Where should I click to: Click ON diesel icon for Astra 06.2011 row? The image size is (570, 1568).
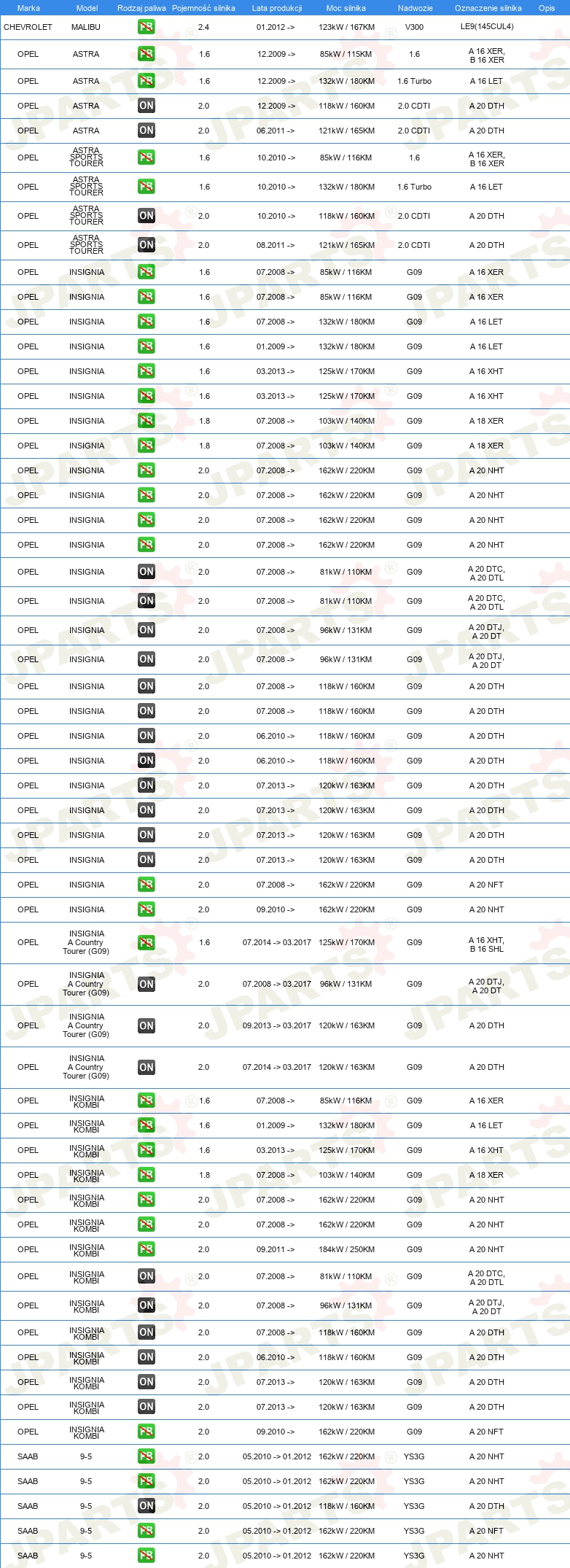click(146, 131)
